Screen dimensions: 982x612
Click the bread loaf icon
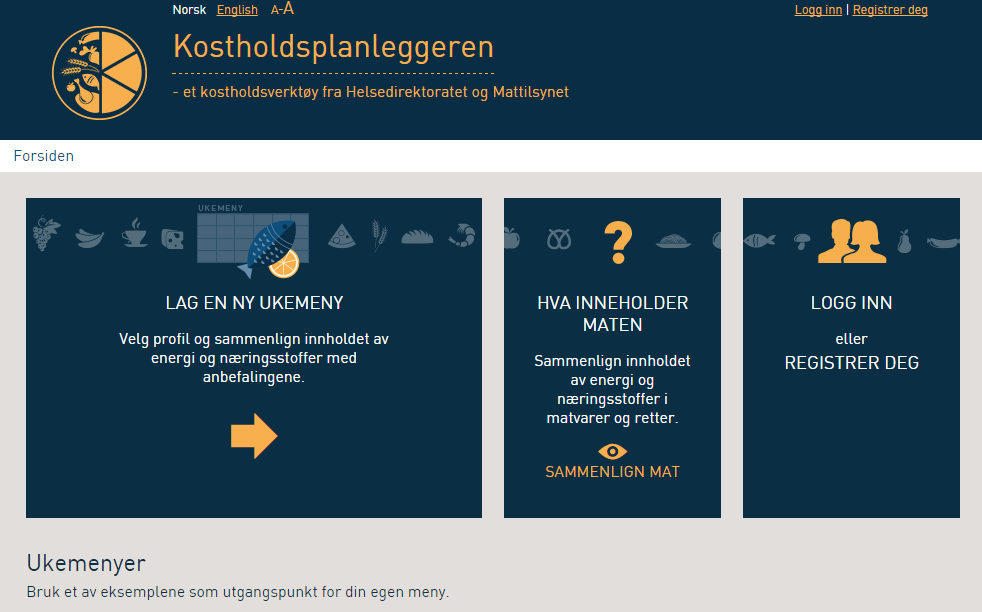[417, 236]
